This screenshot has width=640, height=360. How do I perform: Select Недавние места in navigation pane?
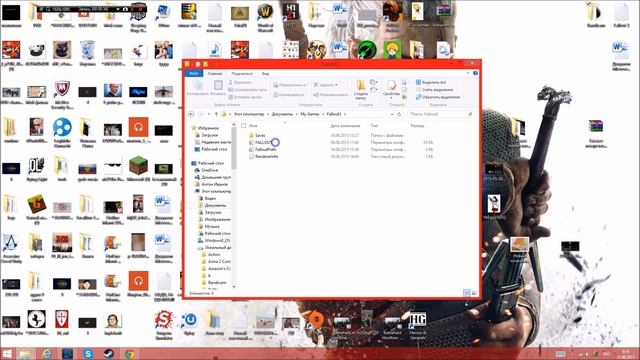(x=213, y=142)
